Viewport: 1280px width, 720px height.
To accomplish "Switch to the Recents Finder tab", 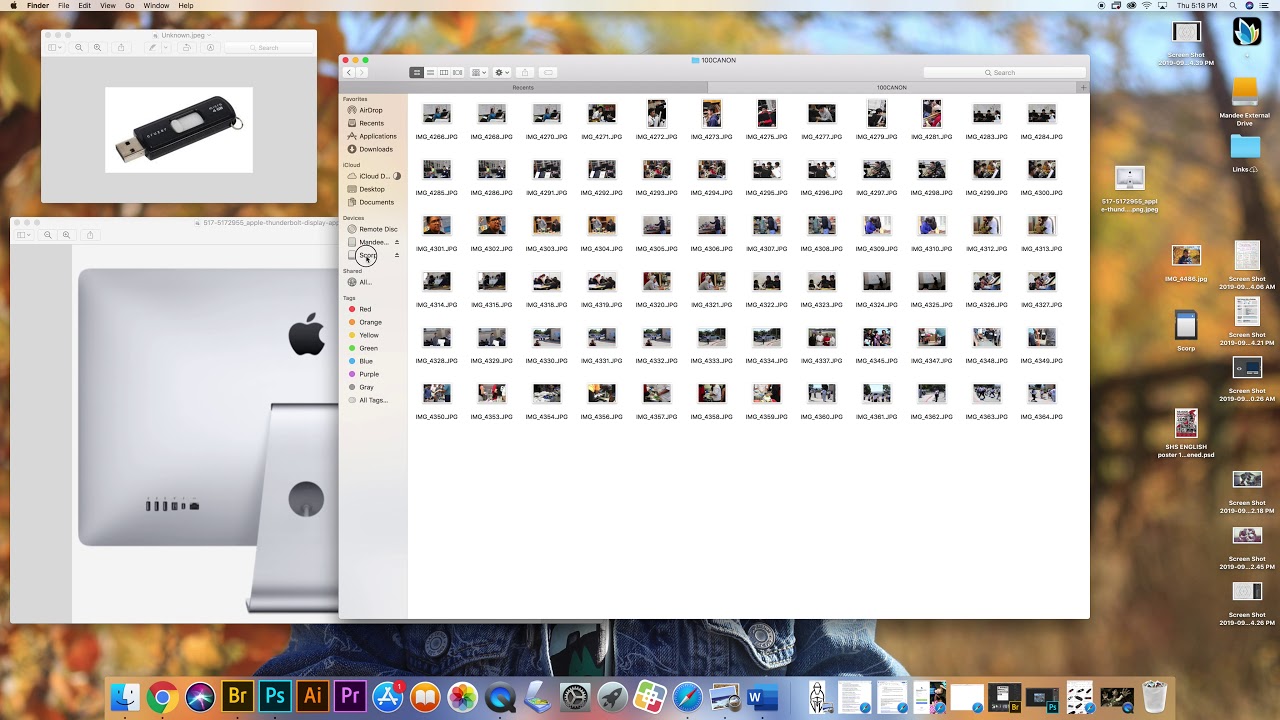I will point(523,88).
